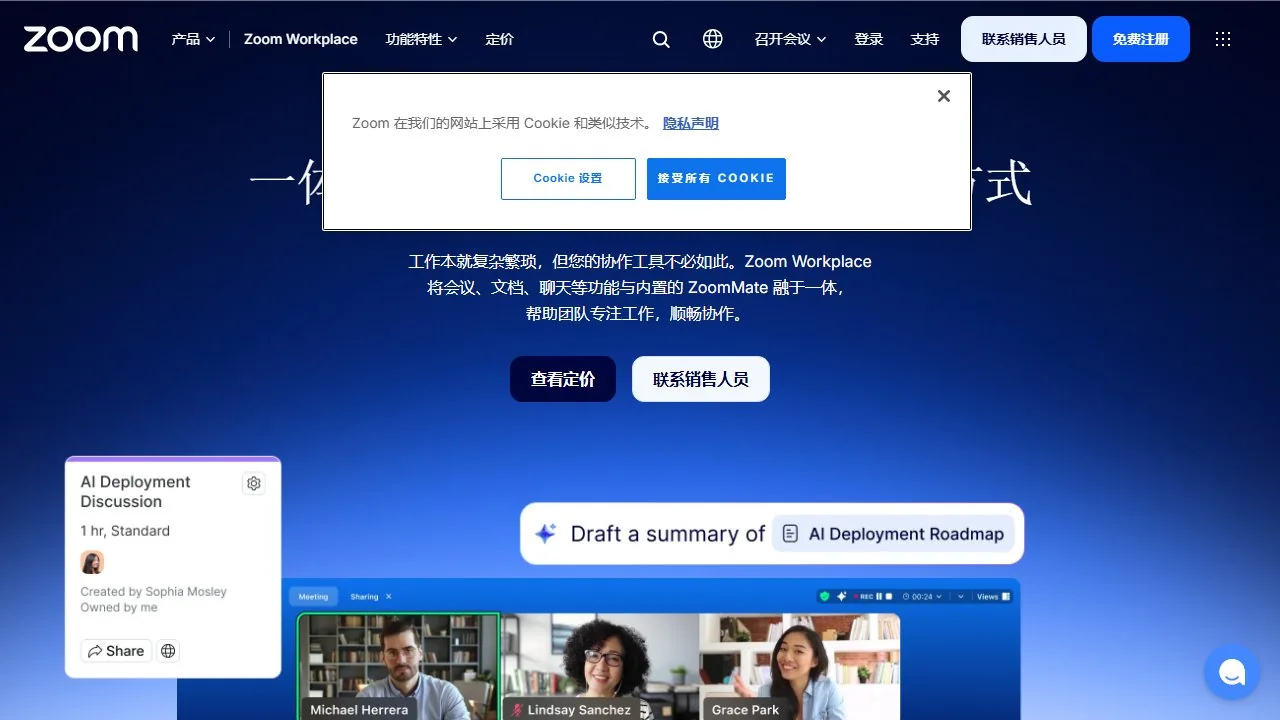Expand chevron next to meeting timer

coord(939,596)
